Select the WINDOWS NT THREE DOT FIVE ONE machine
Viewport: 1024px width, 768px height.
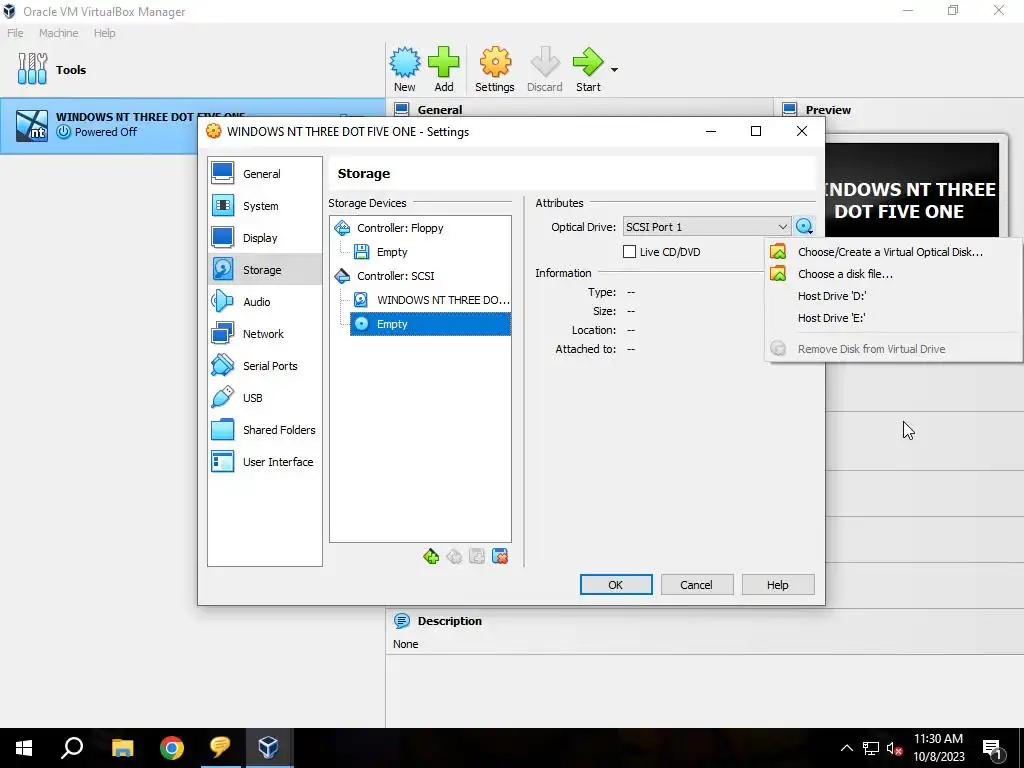(193, 125)
